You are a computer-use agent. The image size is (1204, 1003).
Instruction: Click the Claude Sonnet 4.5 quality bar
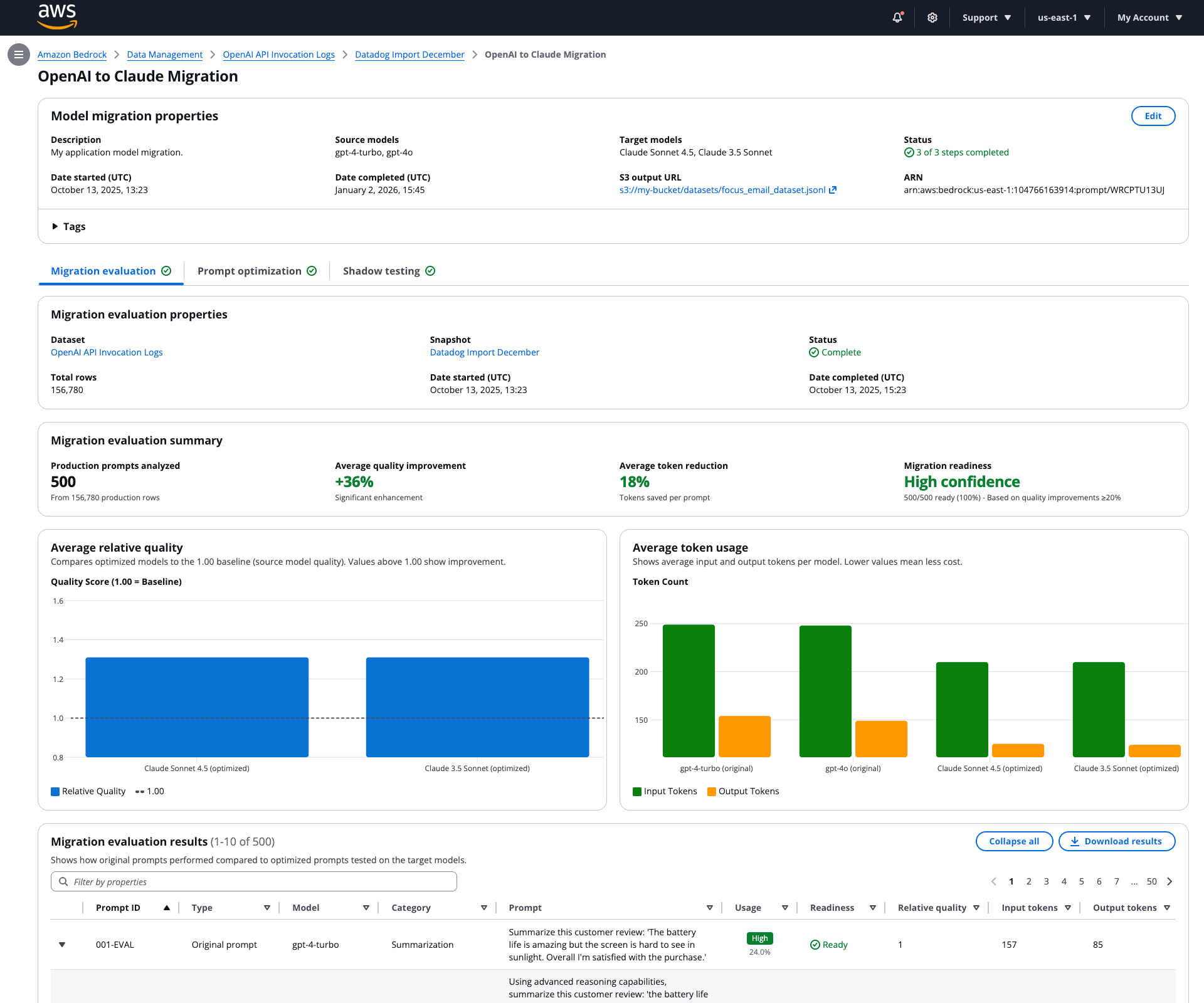coord(197,707)
